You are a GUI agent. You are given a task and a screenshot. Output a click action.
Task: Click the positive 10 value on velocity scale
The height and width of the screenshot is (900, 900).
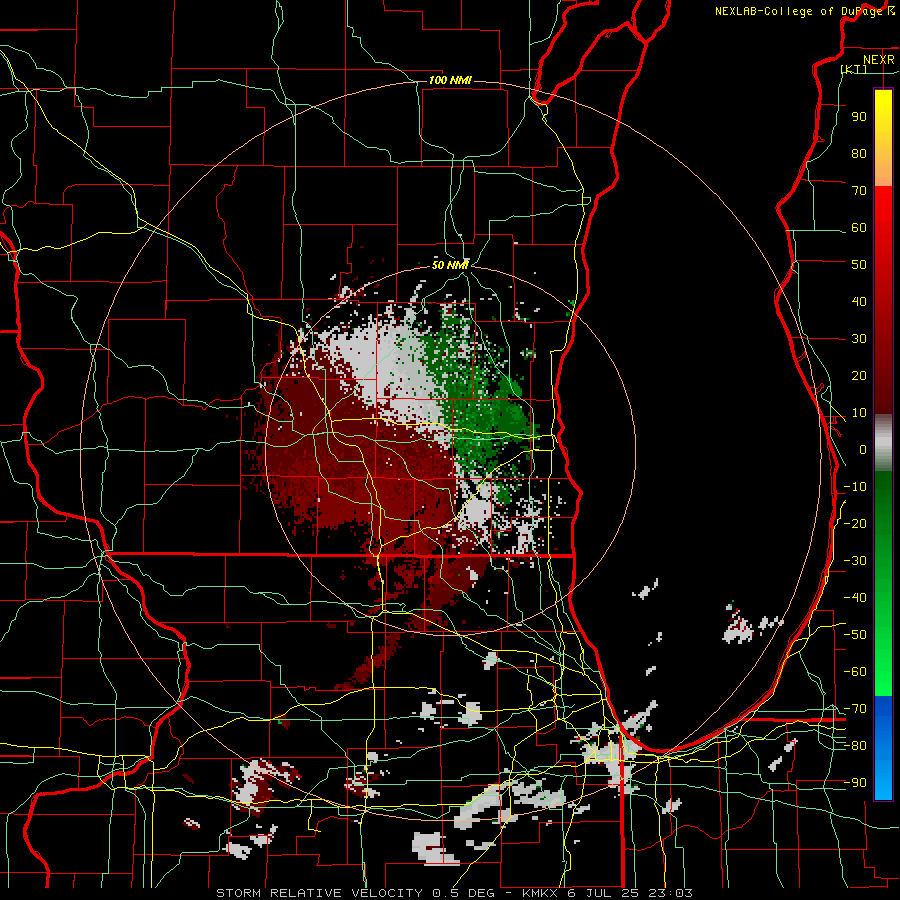859,413
